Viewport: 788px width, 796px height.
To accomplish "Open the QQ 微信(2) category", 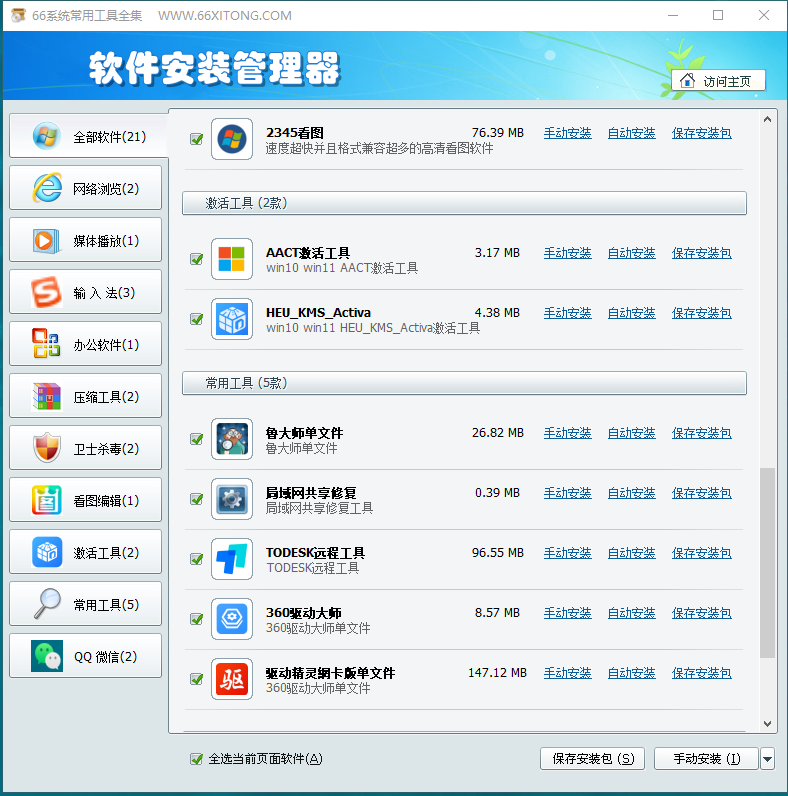I will point(85,656).
